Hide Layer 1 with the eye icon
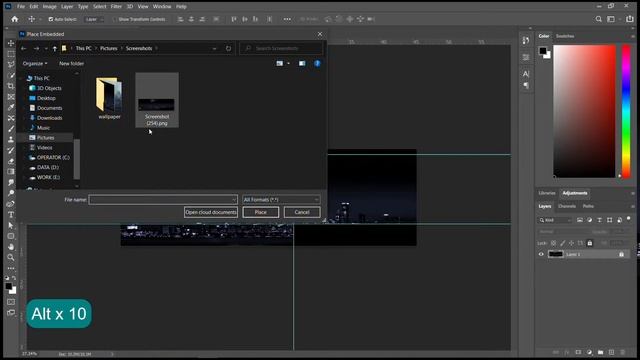The image size is (640, 360). tap(541, 254)
